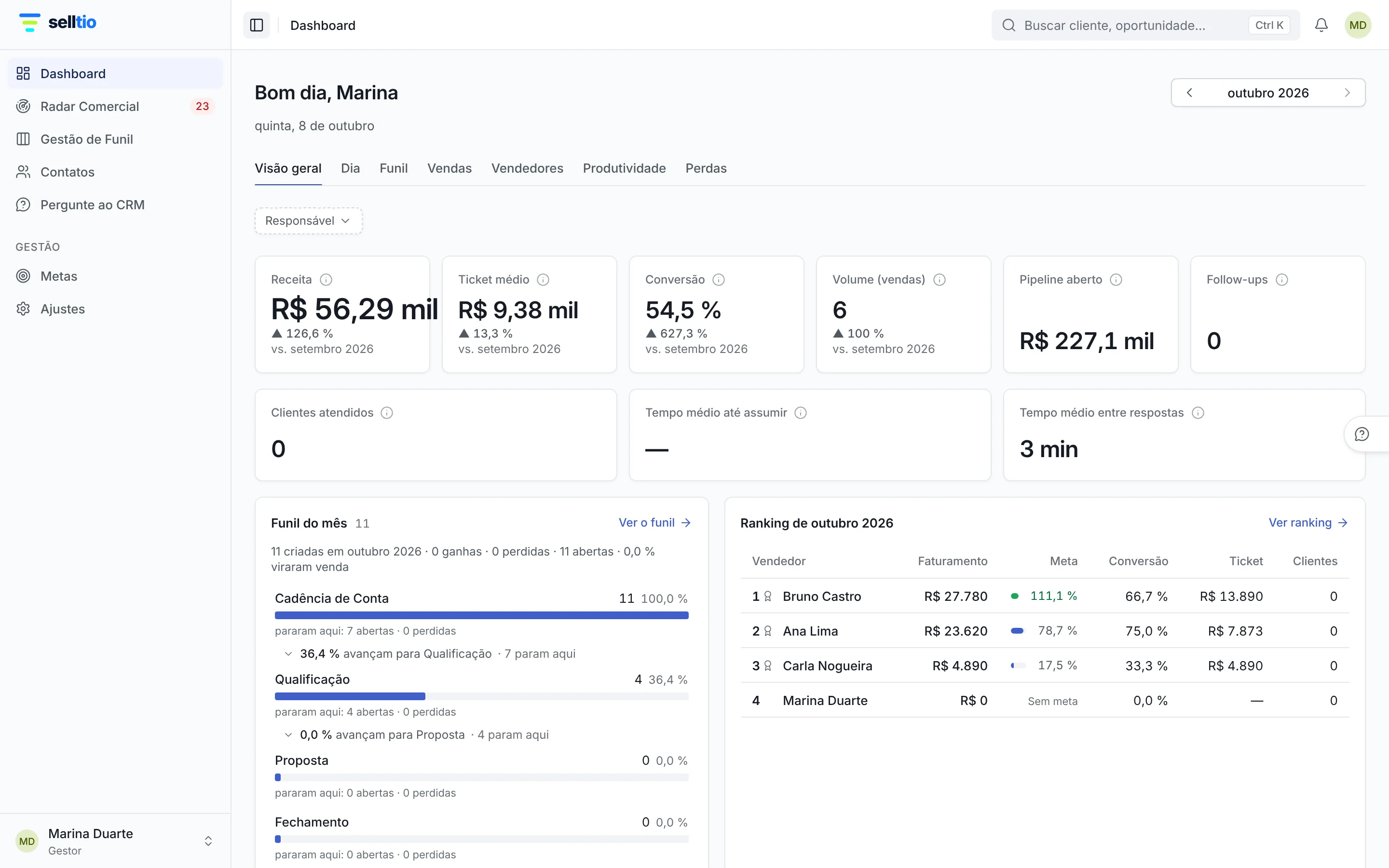
Task: Open the Responsável filter dropdown
Action: [308, 221]
